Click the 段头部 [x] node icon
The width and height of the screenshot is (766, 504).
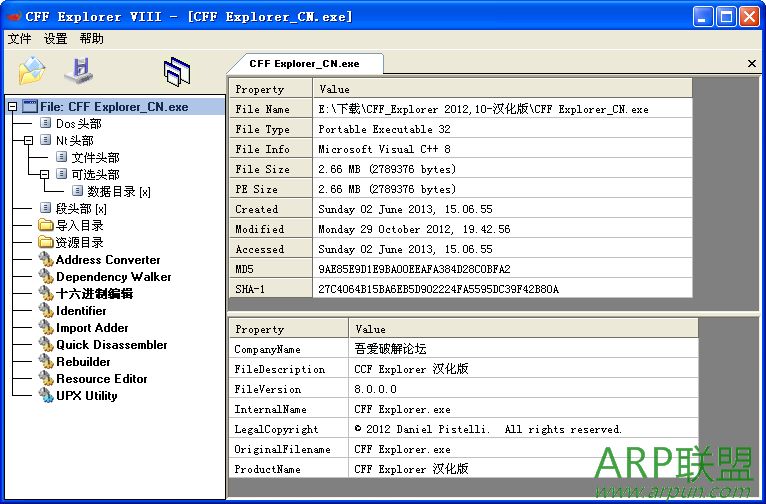click(45, 208)
